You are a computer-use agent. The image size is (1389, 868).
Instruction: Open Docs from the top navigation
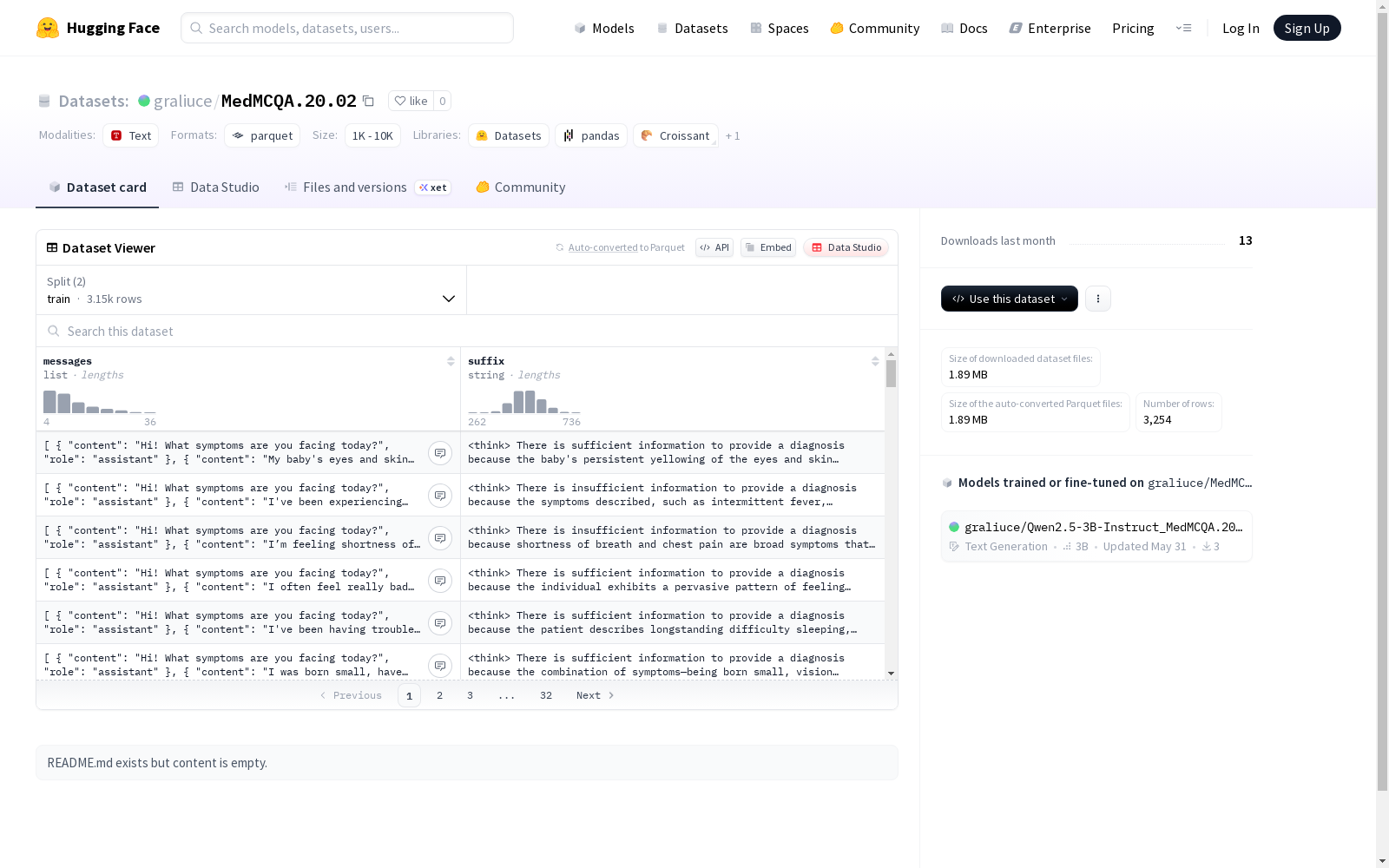click(964, 28)
